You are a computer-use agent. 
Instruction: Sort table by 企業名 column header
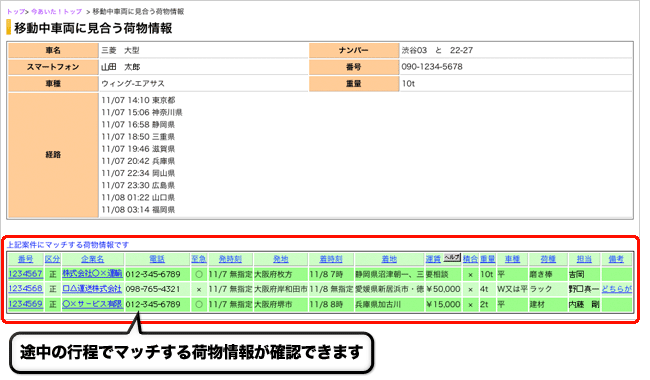(92, 259)
